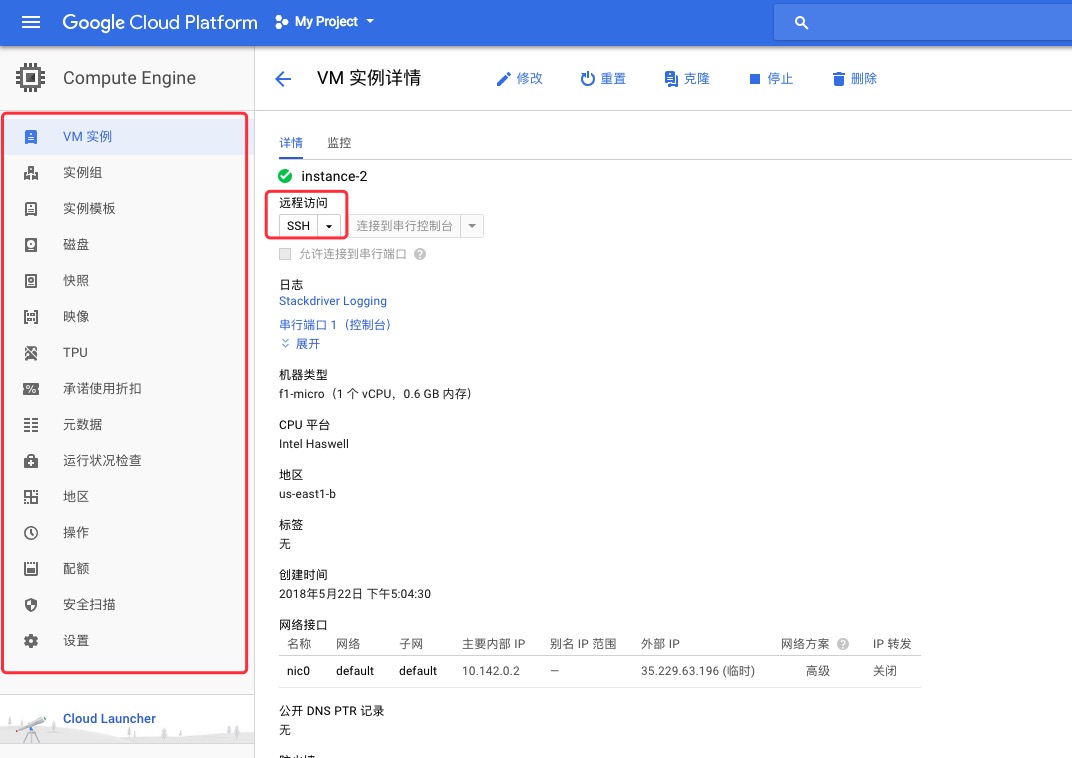Screen dimensions: 1072x758
Task: Click the TPU sidebar icon
Action: click(x=31, y=353)
